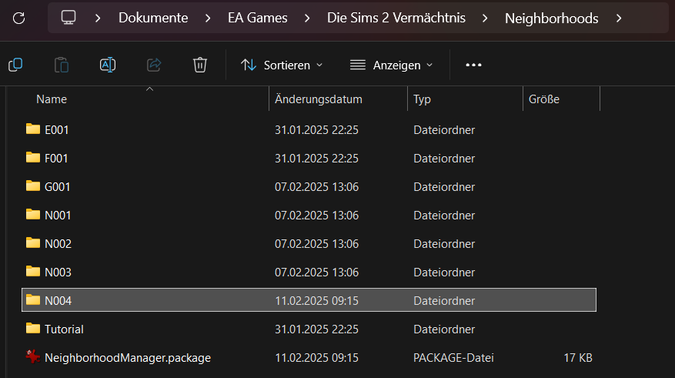Viewport: 675px width, 378px height.
Task: Click the copy icon in toolbar
Action: (15, 65)
